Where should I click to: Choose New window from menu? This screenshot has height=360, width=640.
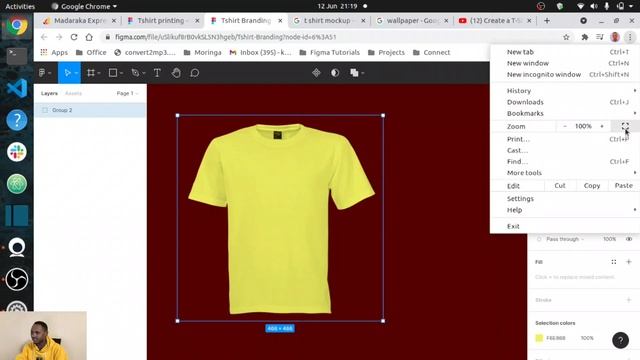[565, 63]
